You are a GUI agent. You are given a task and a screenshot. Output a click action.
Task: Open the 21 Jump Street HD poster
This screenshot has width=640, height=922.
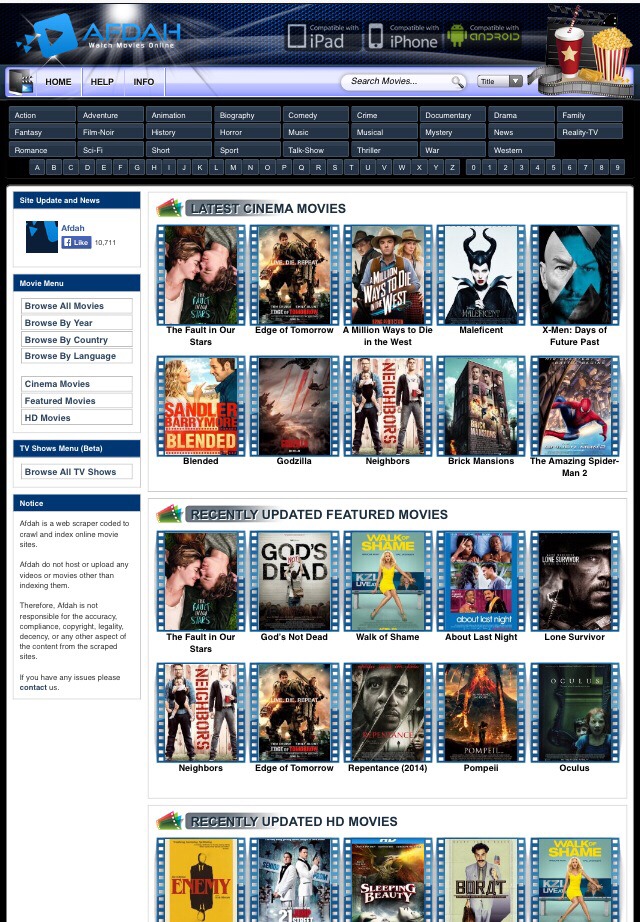[x=294, y=880]
